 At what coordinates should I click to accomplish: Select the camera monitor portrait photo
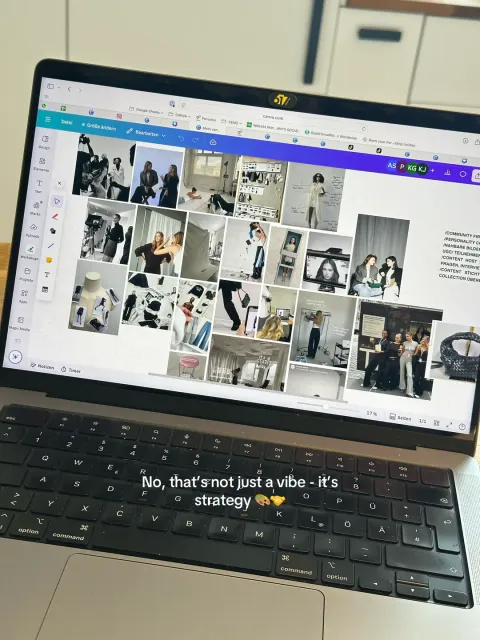coord(327,262)
